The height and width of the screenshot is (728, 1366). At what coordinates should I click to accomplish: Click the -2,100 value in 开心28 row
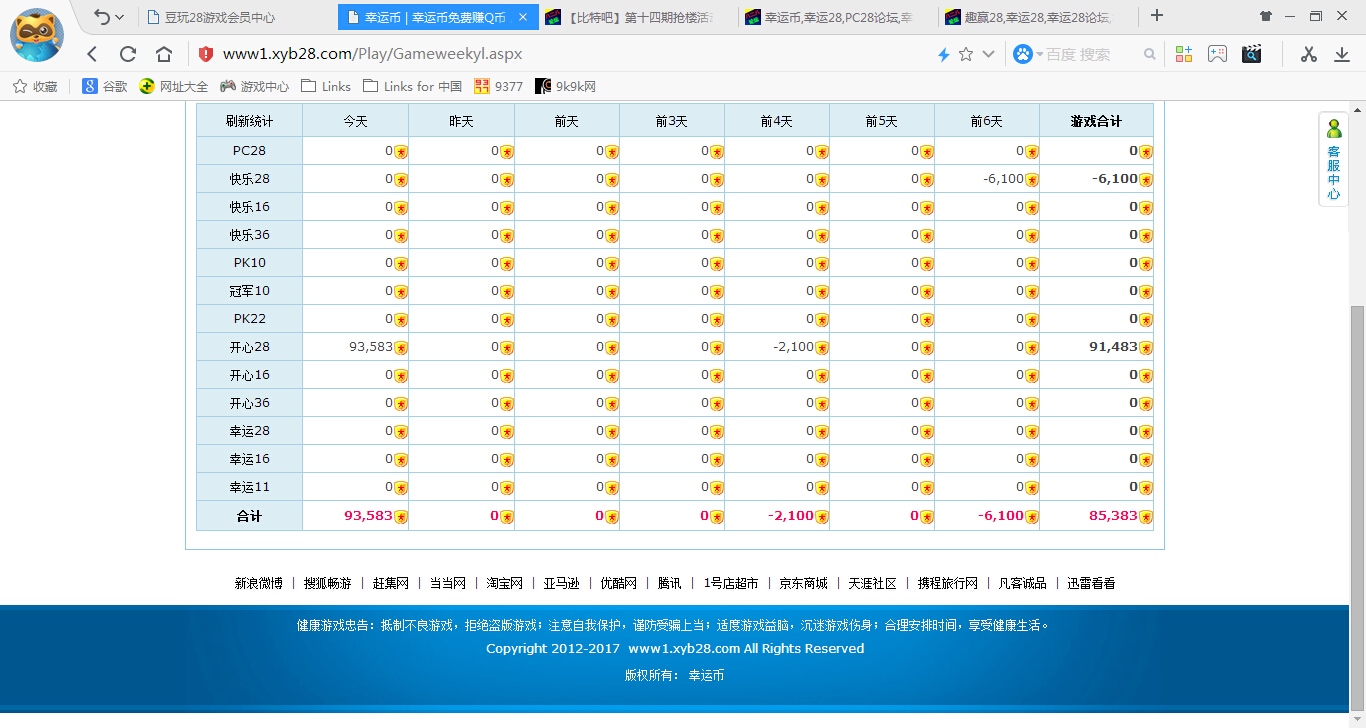(x=794, y=347)
